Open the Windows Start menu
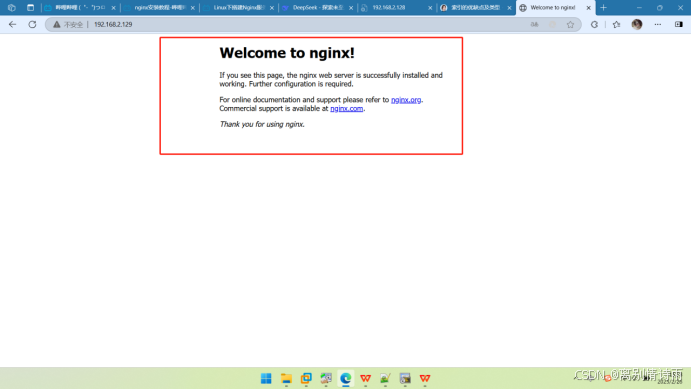Screen dimensions: 692x389 pyautogui.click(x=266, y=378)
